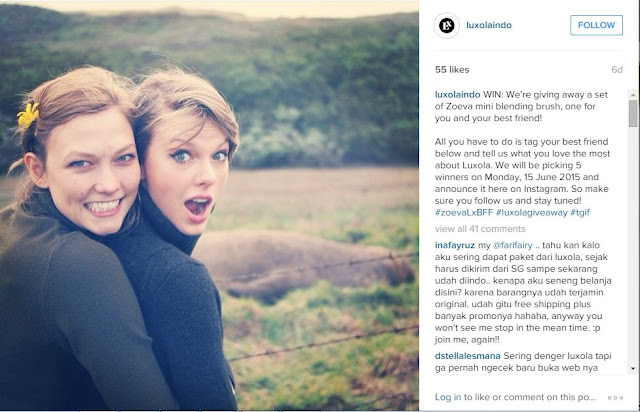The width and height of the screenshot is (640, 412).
Task: Click the scrollbar down arrow
Action: (632, 368)
